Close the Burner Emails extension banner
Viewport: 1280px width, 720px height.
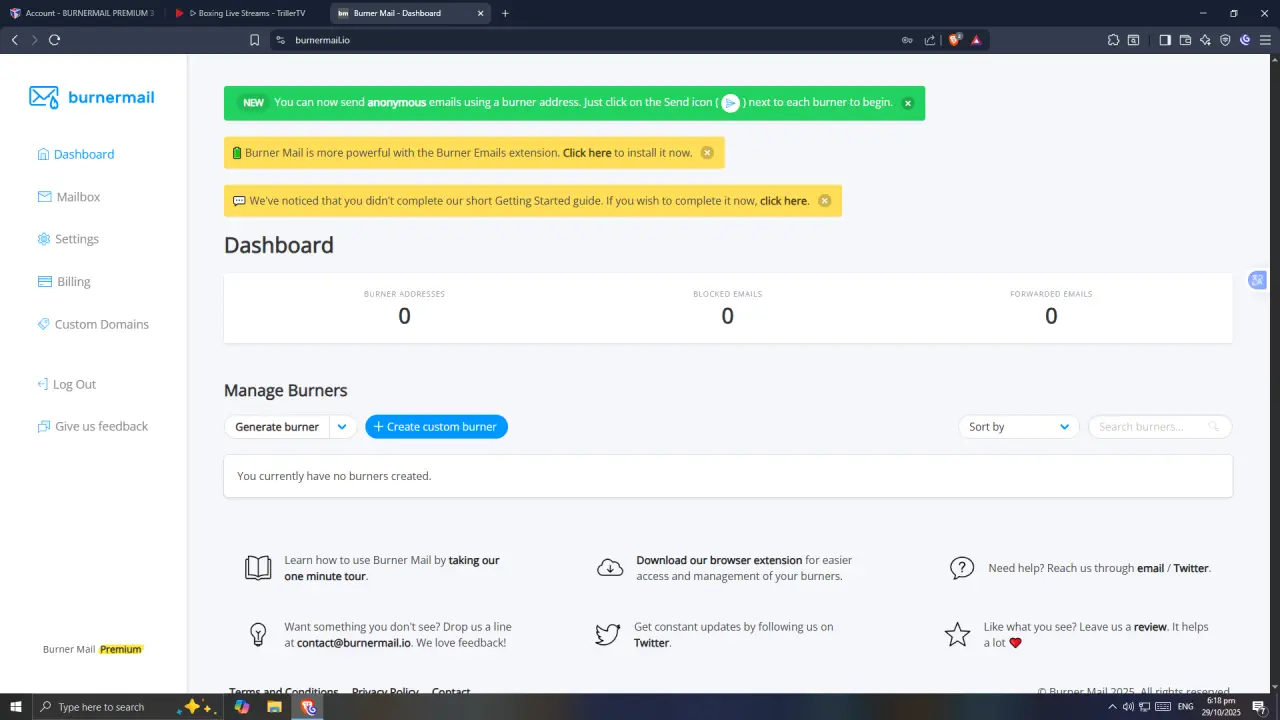pos(707,153)
